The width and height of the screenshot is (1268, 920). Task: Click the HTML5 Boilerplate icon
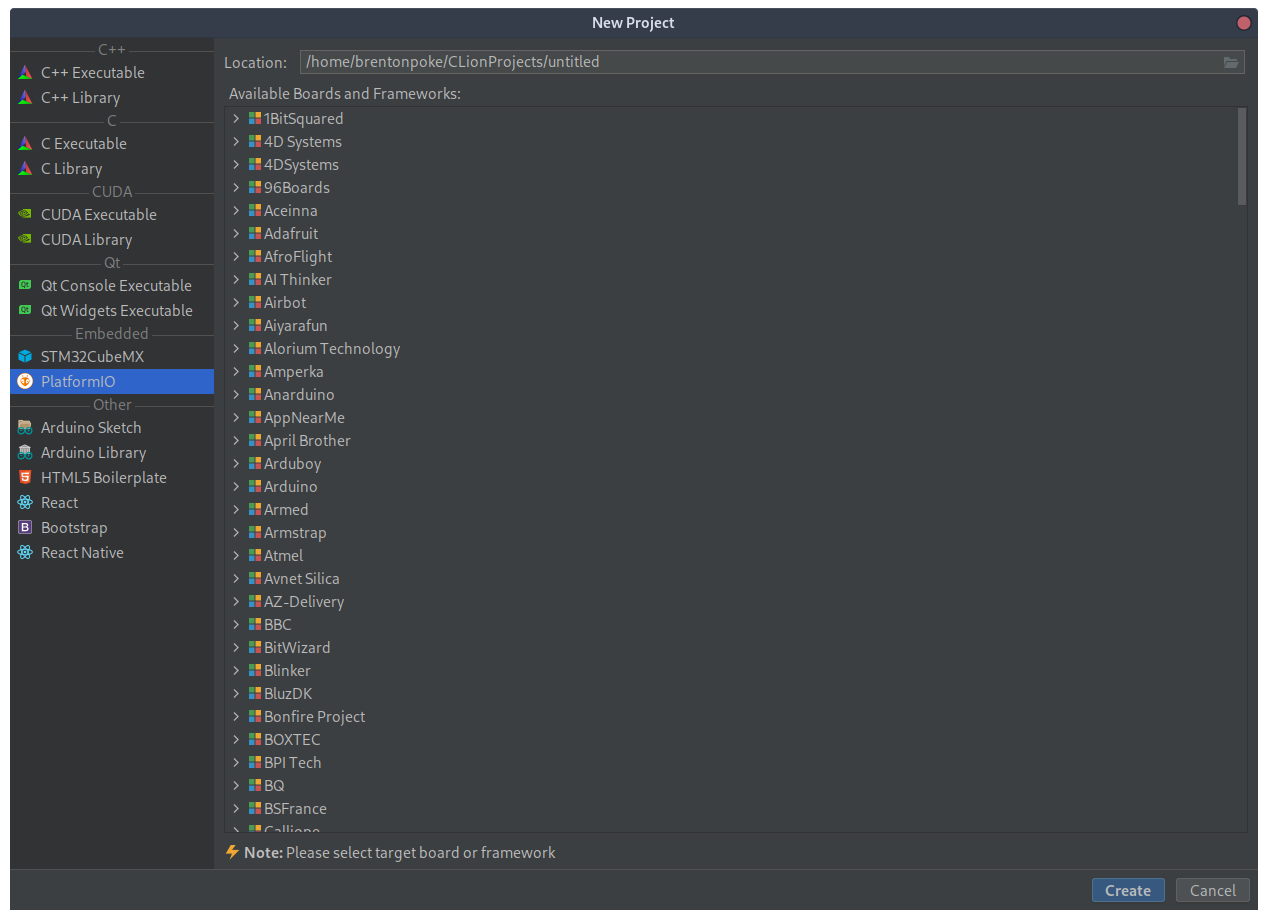pos(25,478)
